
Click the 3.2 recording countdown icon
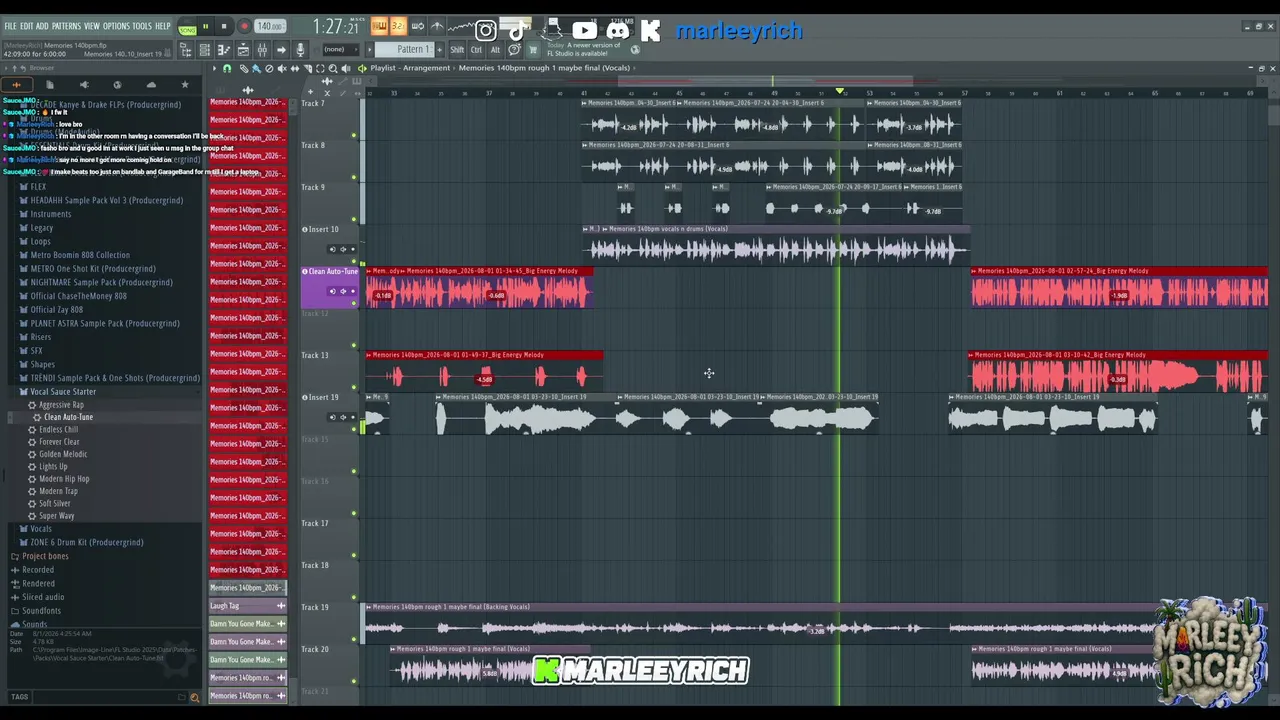[x=398, y=27]
